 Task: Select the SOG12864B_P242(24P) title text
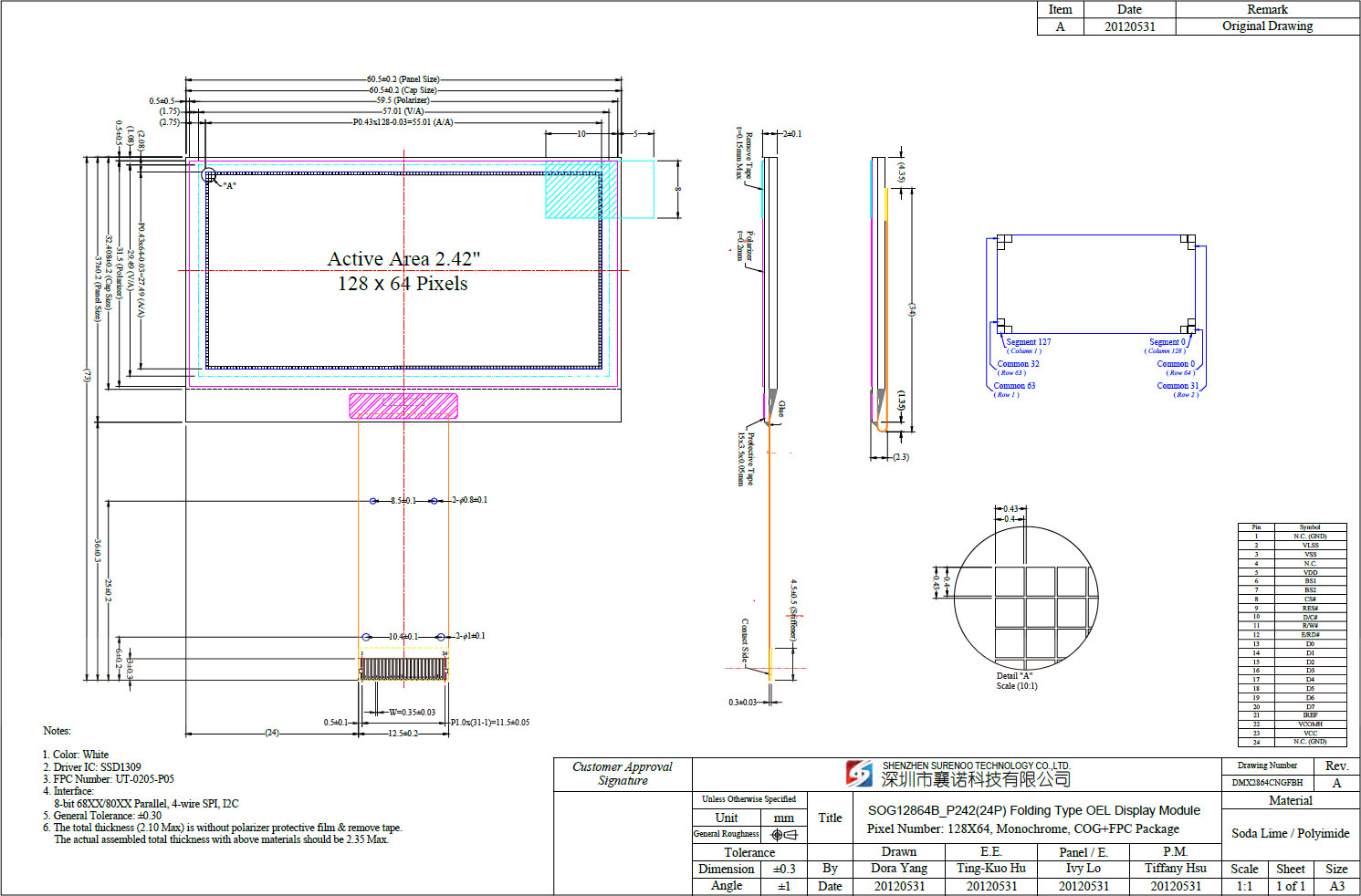(1033, 810)
